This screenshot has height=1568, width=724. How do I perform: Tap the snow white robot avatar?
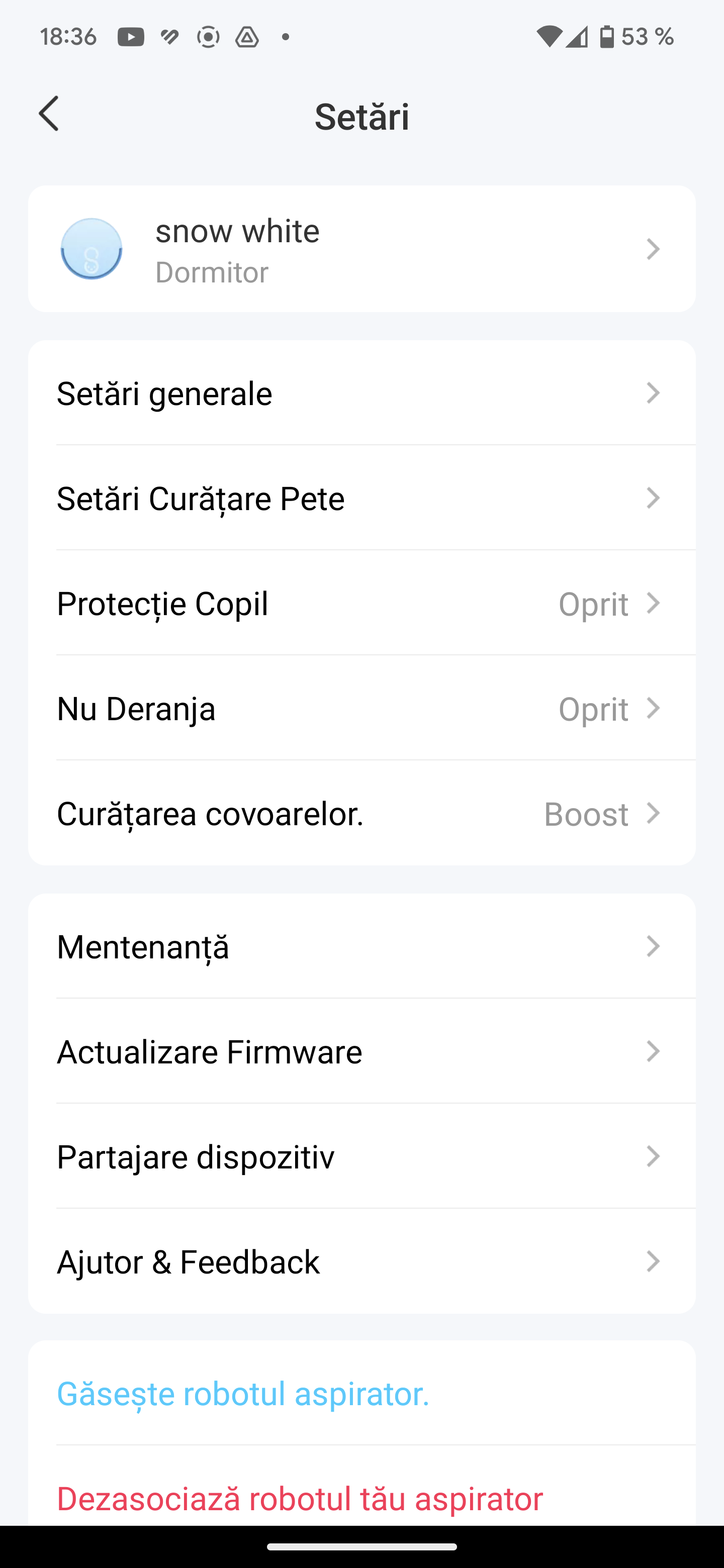point(92,249)
